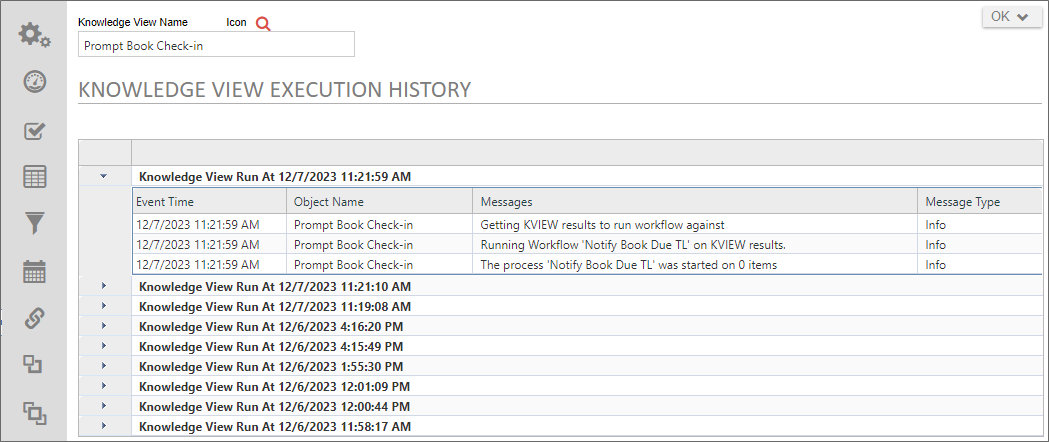Click the Event Time column header
This screenshot has height=442, width=1049.
[x=165, y=202]
